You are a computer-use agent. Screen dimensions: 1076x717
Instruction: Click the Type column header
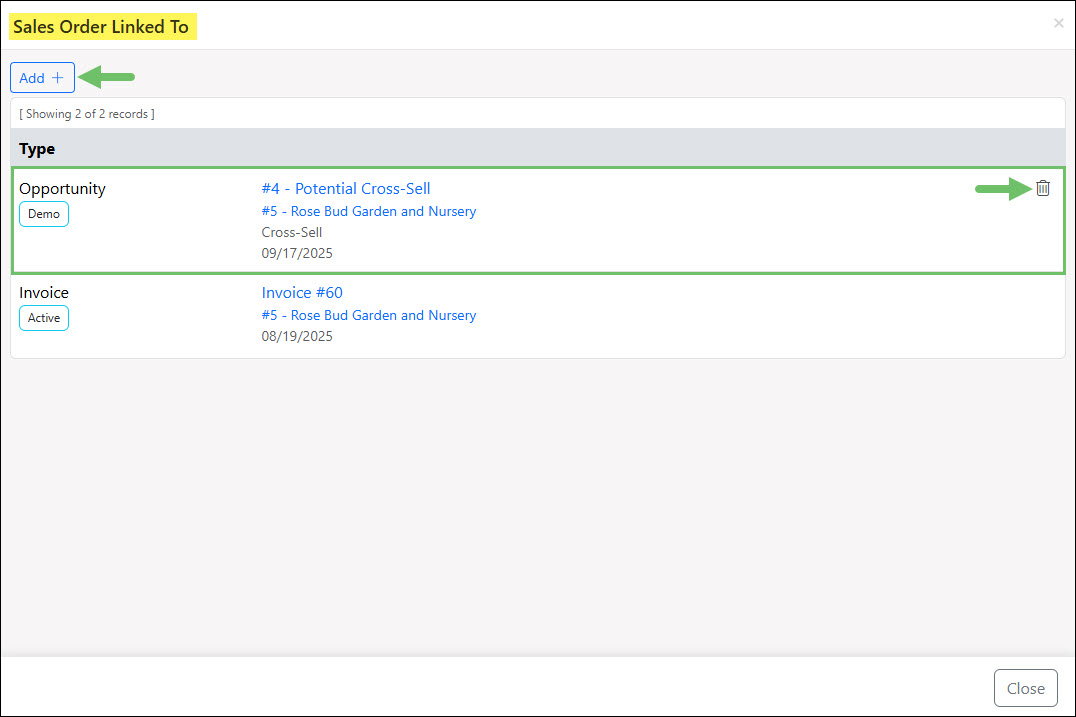[x=37, y=148]
